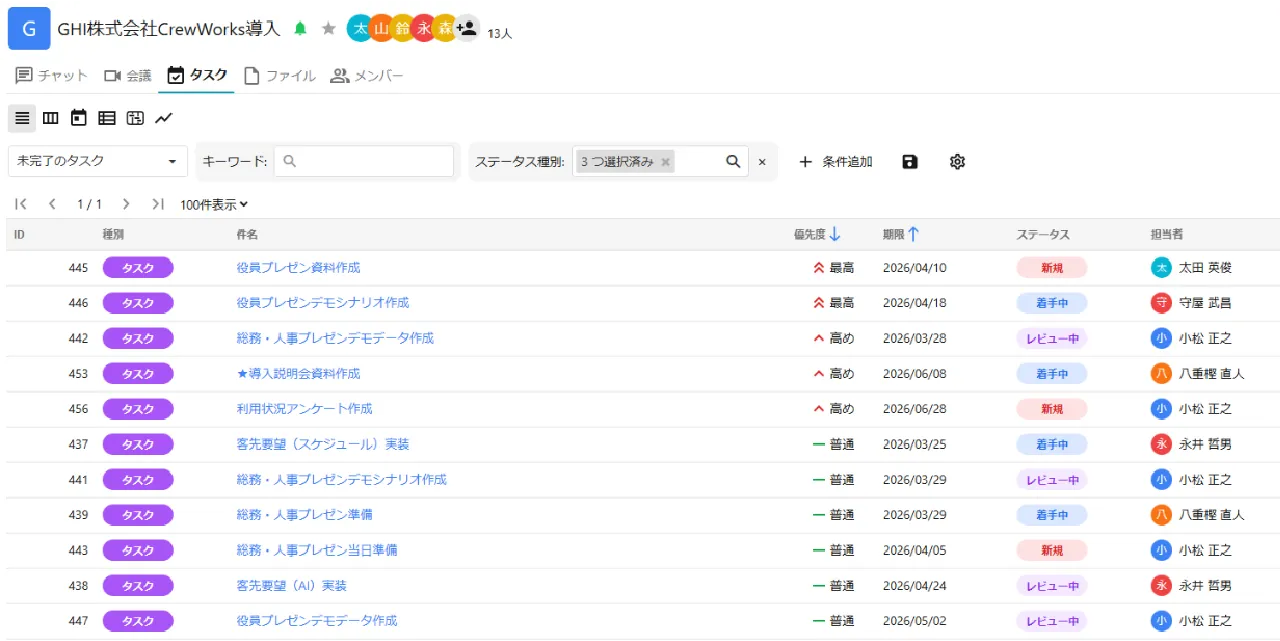Click the 新規 status badge for task 445
The height and width of the screenshot is (641, 1280).
click(x=1051, y=267)
